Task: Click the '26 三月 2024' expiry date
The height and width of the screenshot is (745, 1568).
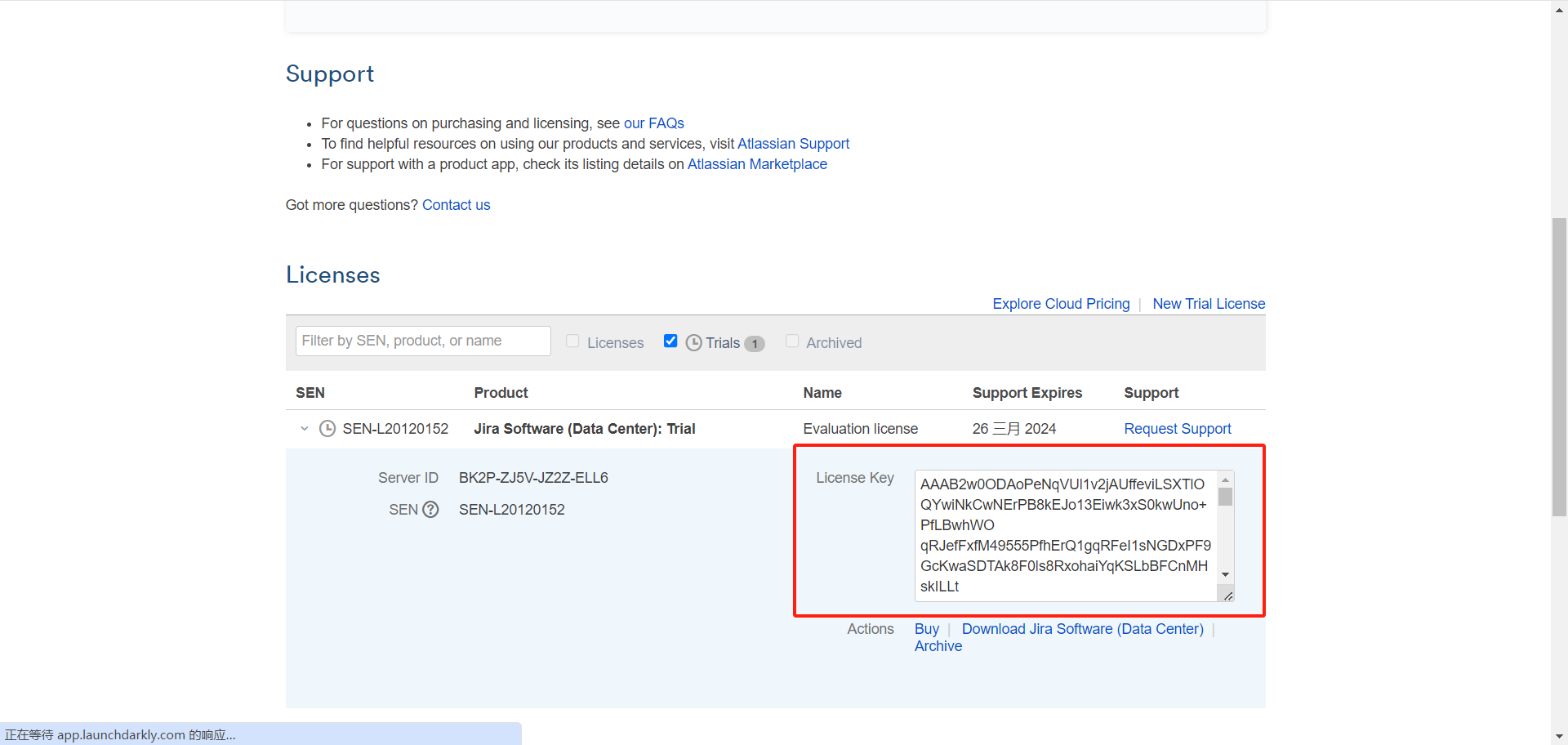Action: tap(1014, 429)
